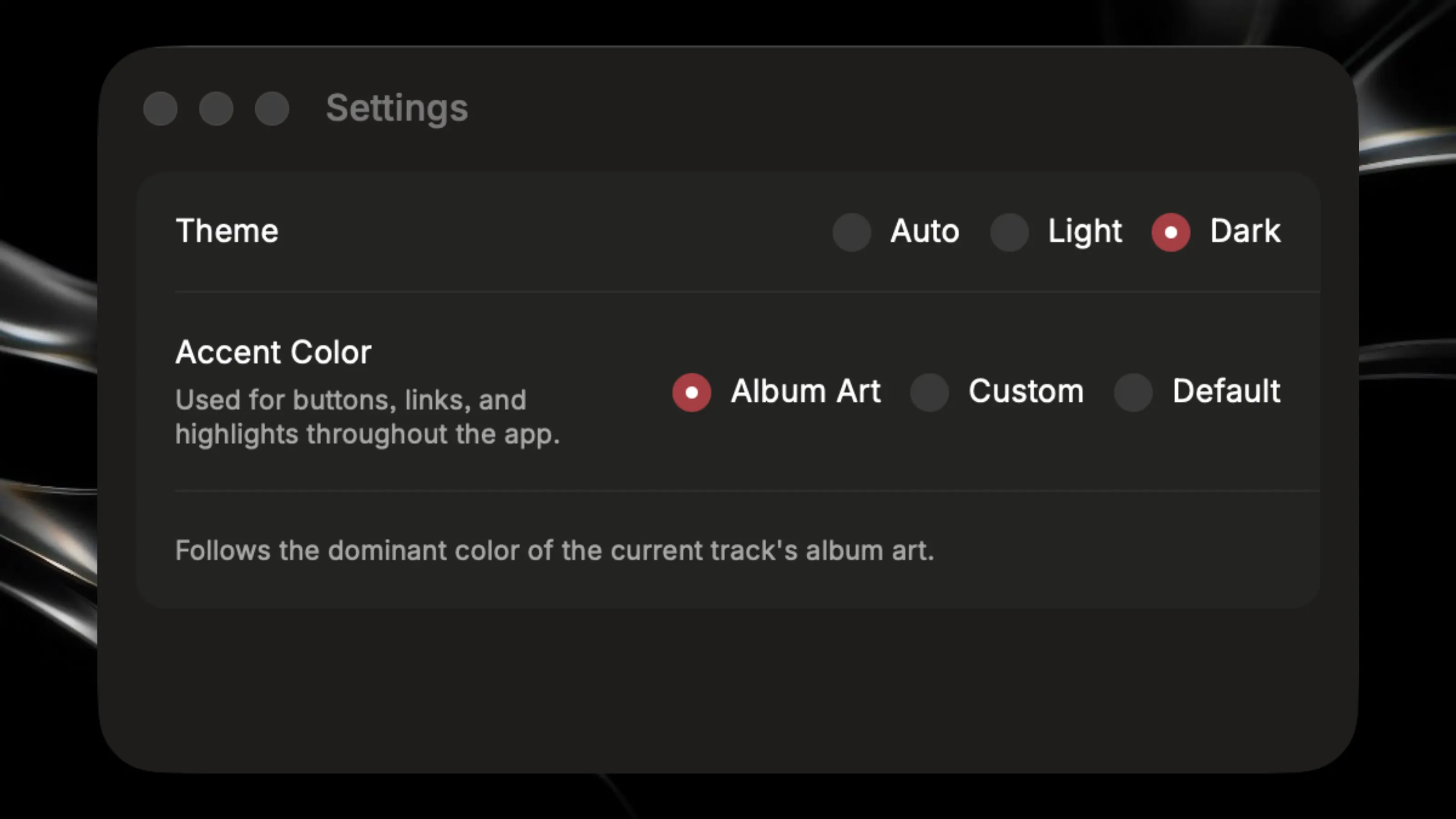
Task: Click the 'Custom' accent text label
Action: pos(1026,391)
